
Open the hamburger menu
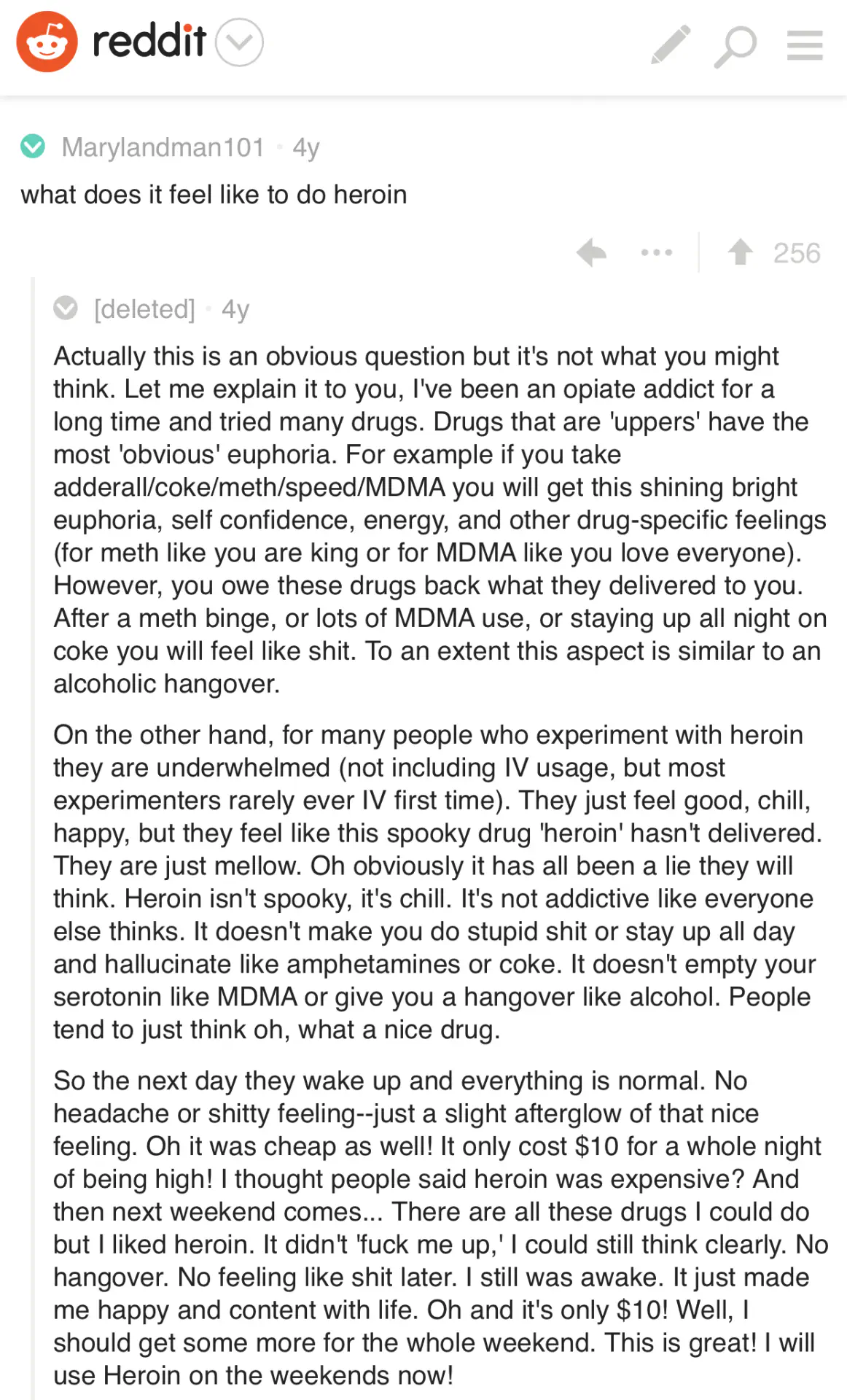click(x=805, y=45)
